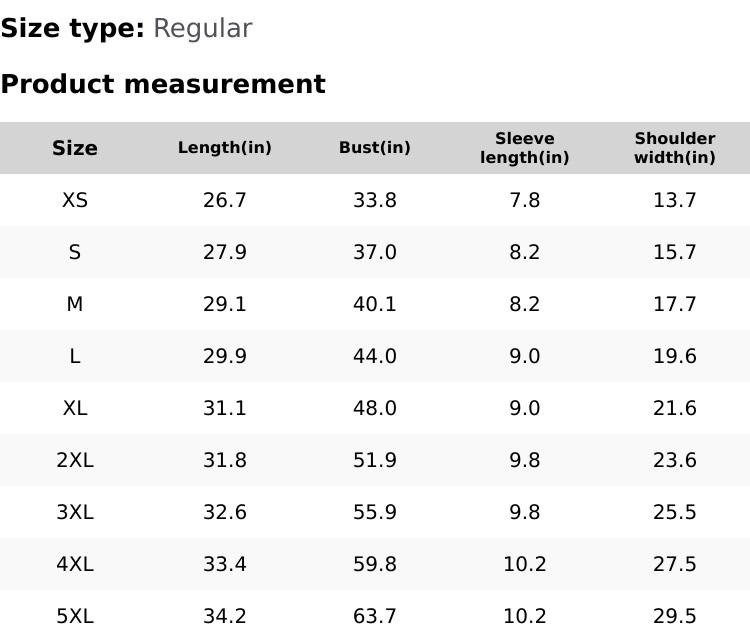
Task: Click the Regular size type value
Action: pyautogui.click(x=202, y=29)
